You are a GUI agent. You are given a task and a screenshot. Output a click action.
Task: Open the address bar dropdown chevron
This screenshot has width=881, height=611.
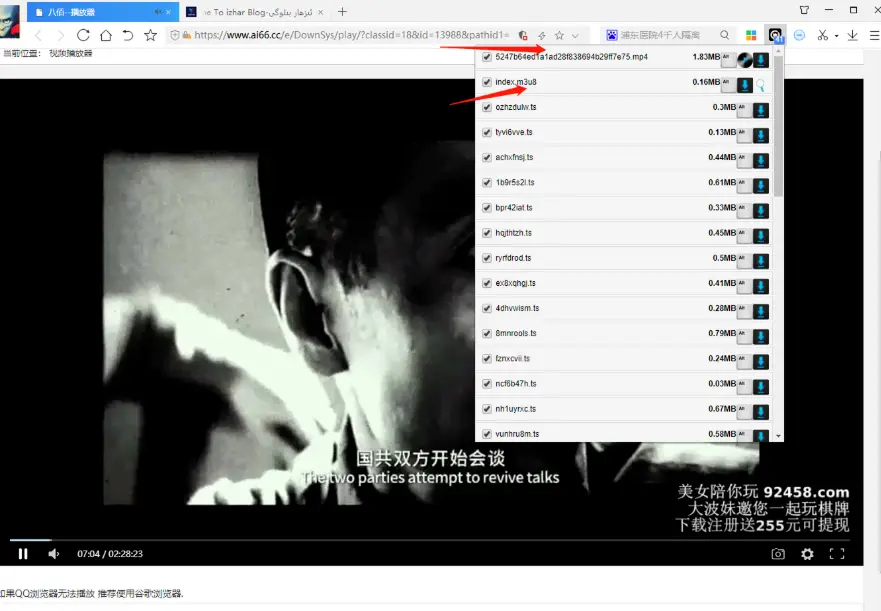click(575, 34)
